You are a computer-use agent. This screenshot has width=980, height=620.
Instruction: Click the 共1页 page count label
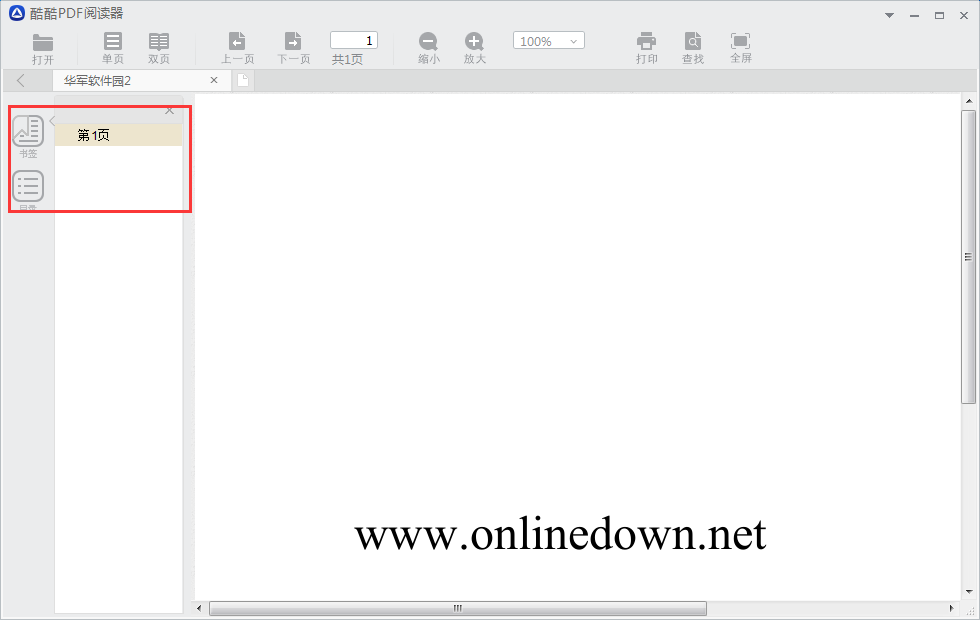point(347,59)
